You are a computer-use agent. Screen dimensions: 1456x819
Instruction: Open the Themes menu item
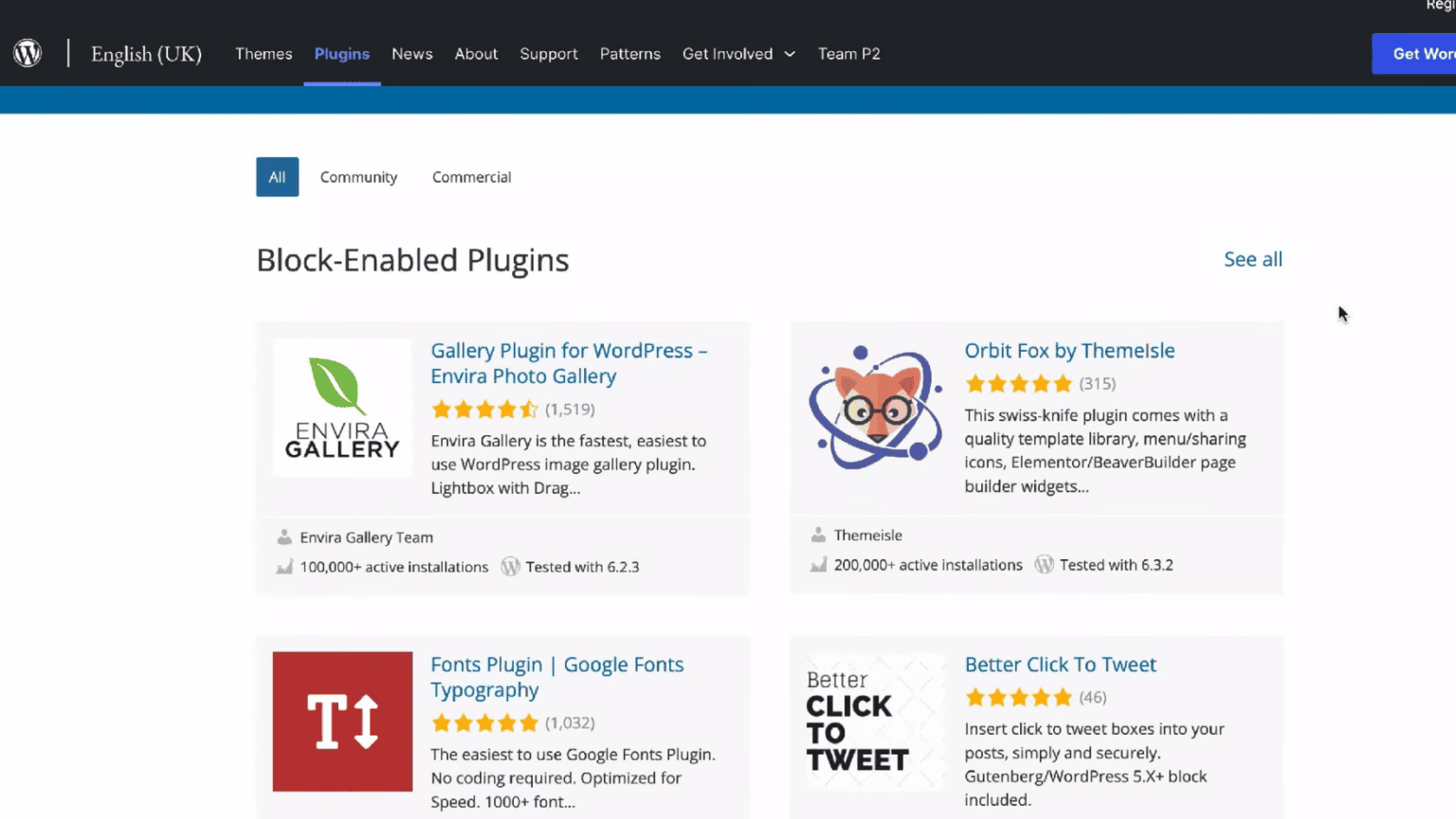coord(264,54)
